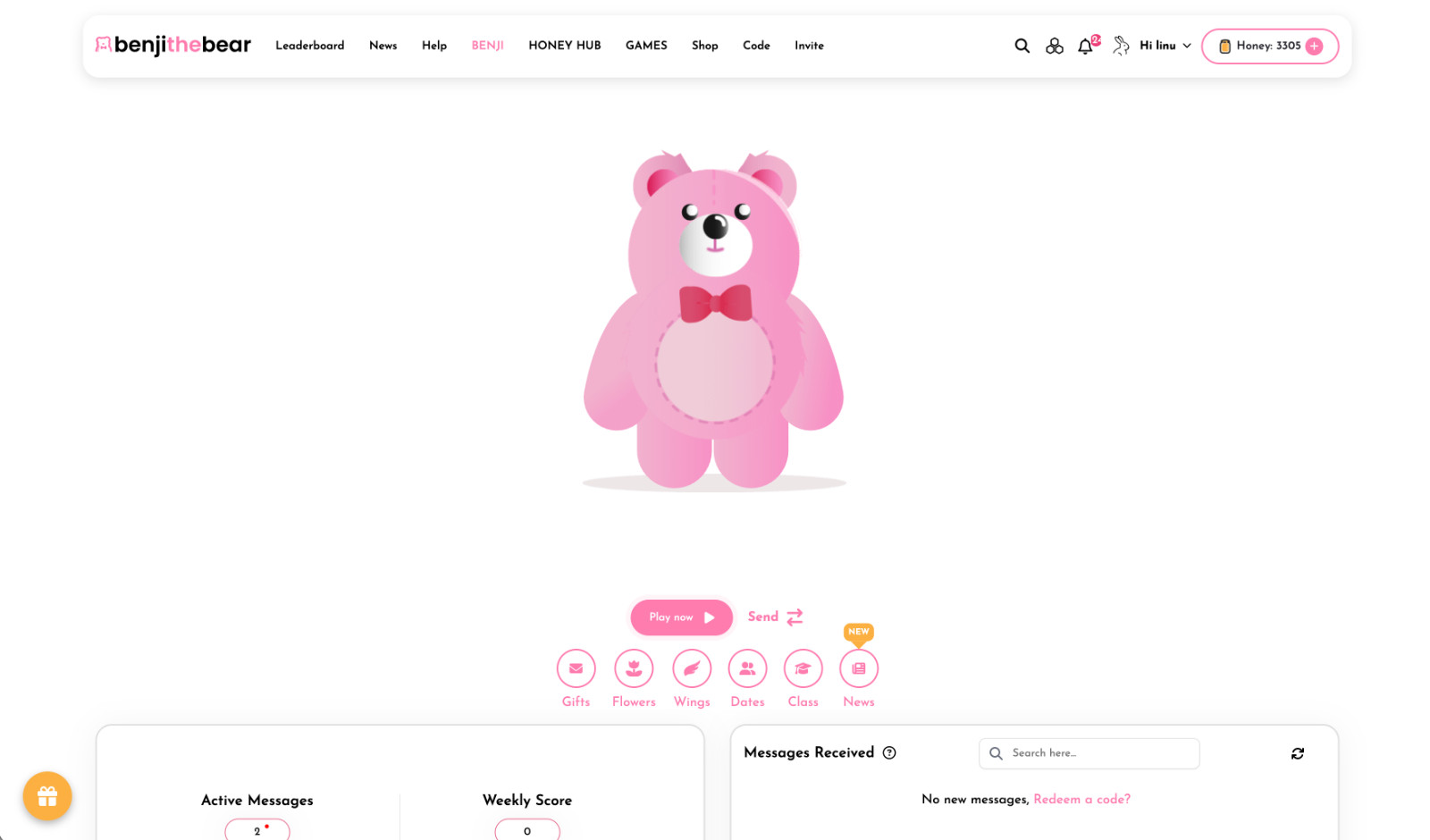Refresh the Messages Received list
1430x840 pixels.
[1298, 753]
